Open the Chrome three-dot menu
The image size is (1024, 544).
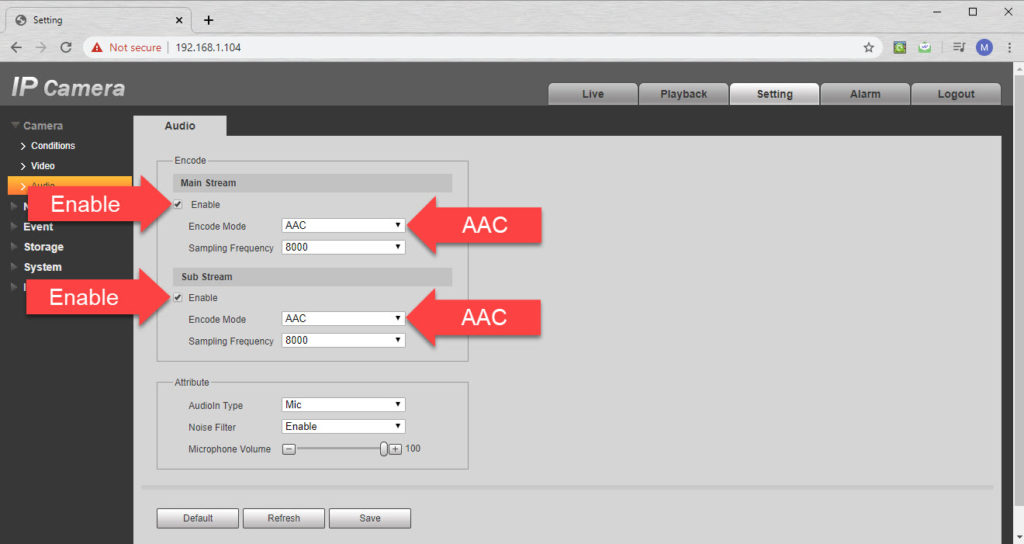pos(1009,47)
